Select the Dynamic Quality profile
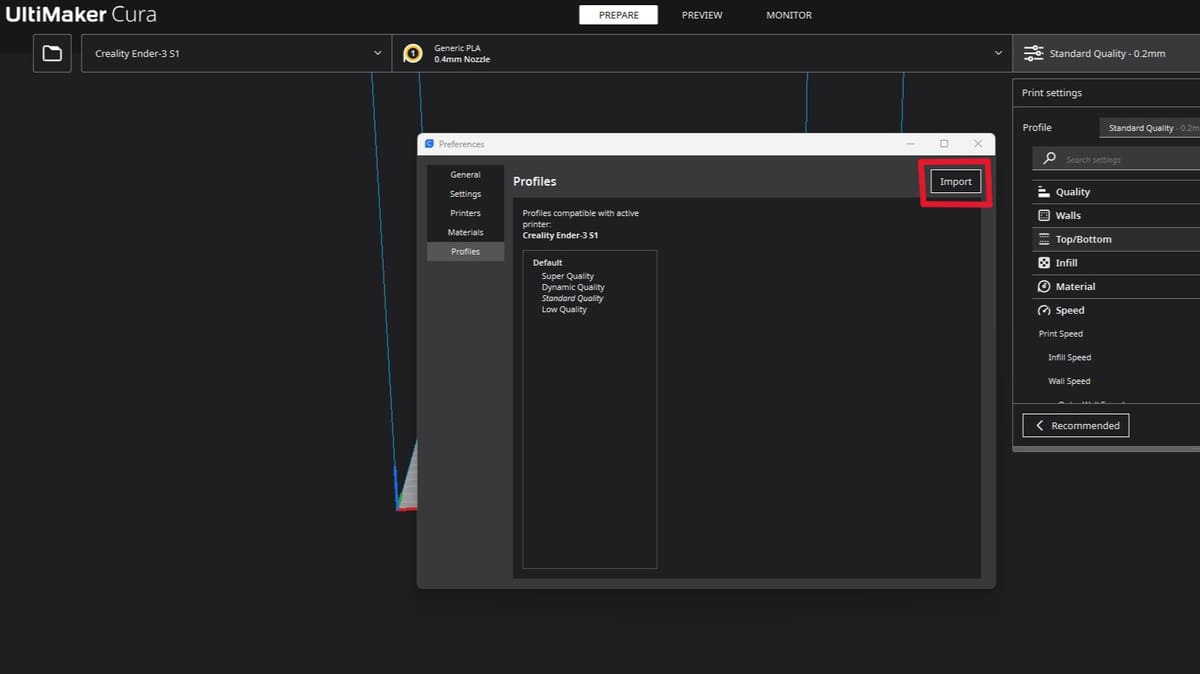This screenshot has width=1200, height=674. point(573,287)
